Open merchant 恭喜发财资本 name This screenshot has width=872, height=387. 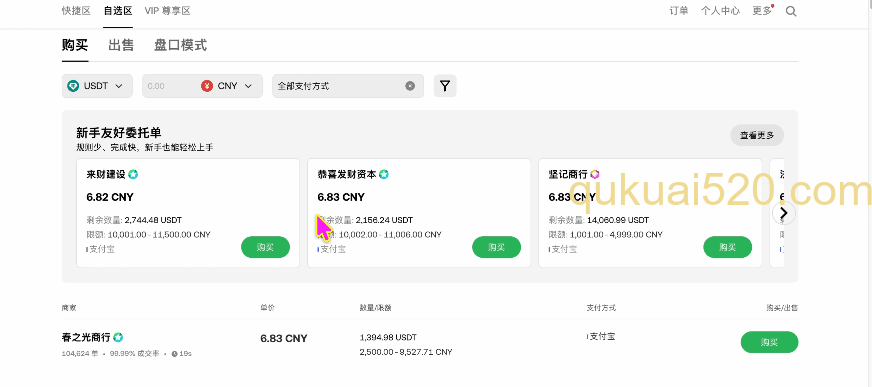tap(347, 174)
